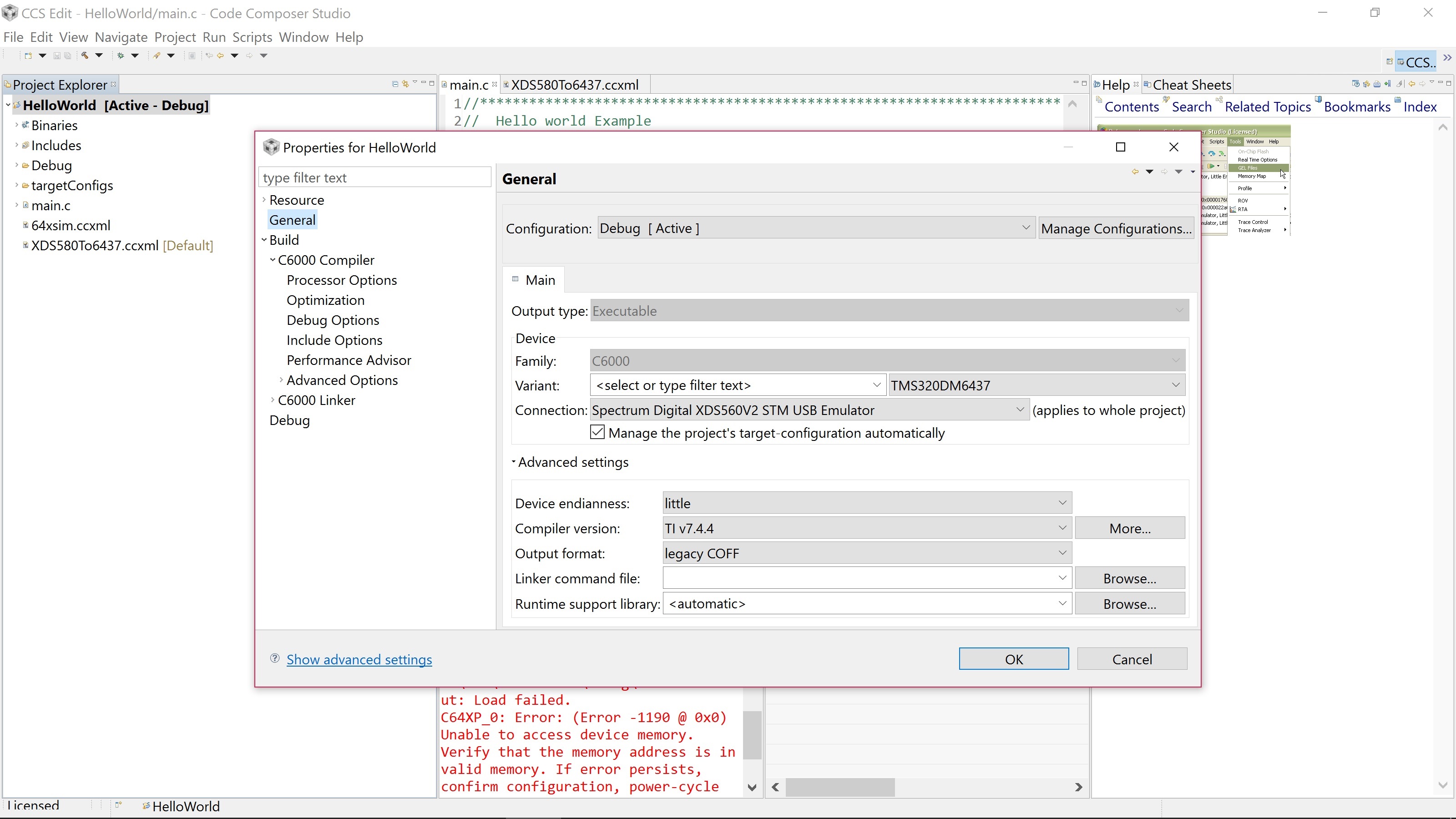Open the Runtime support library dropdown
The image size is (1456, 819).
(x=867, y=604)
